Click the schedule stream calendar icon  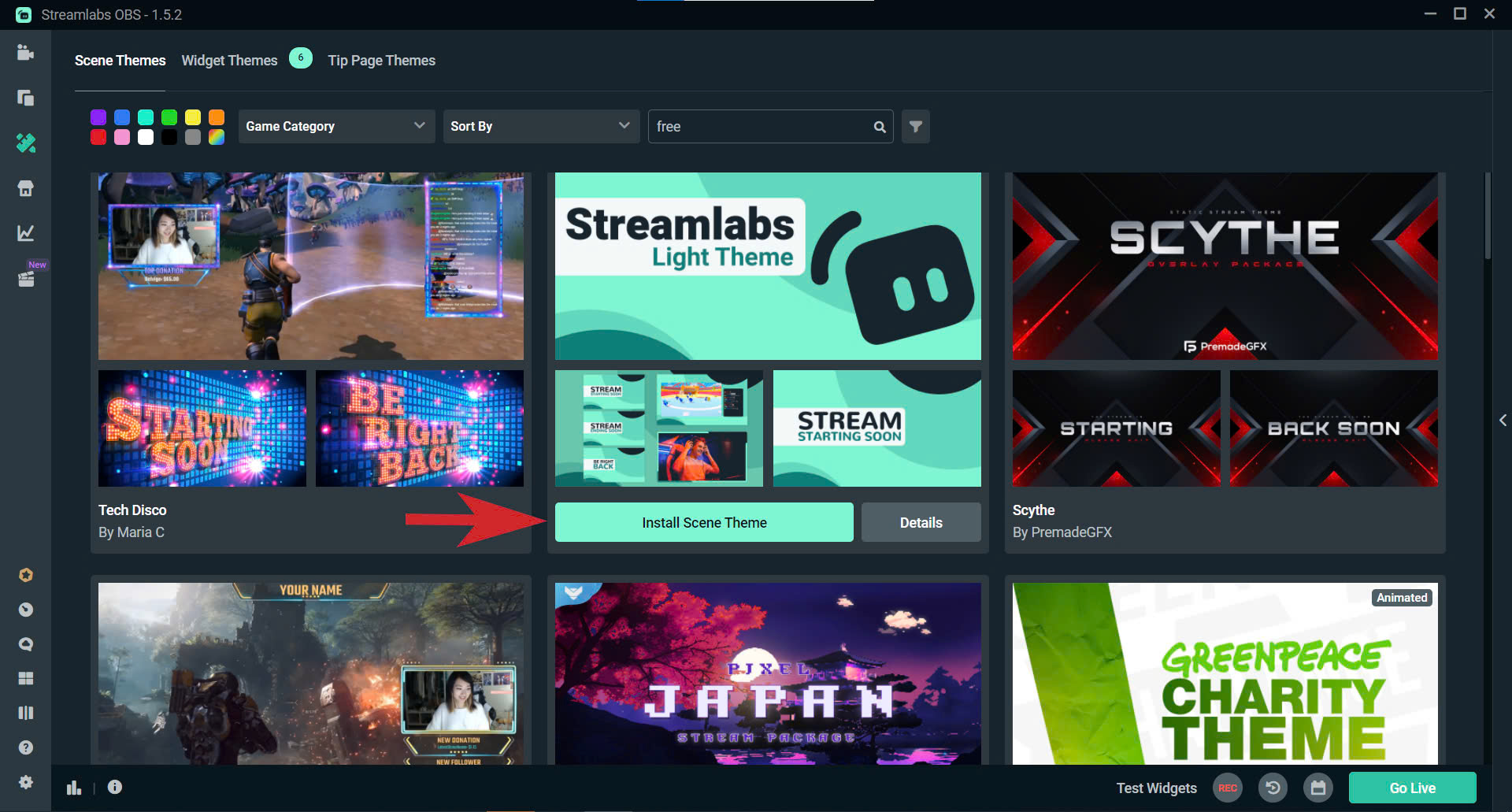click(1318, 788)
